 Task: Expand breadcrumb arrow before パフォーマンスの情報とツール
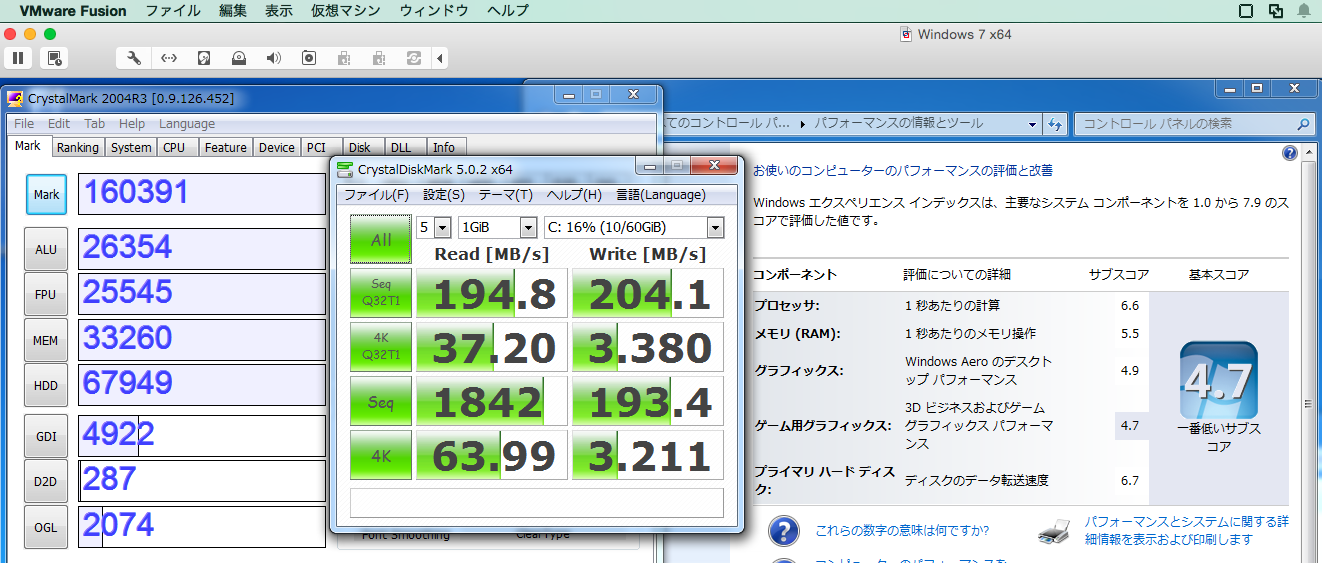(803, 124)
